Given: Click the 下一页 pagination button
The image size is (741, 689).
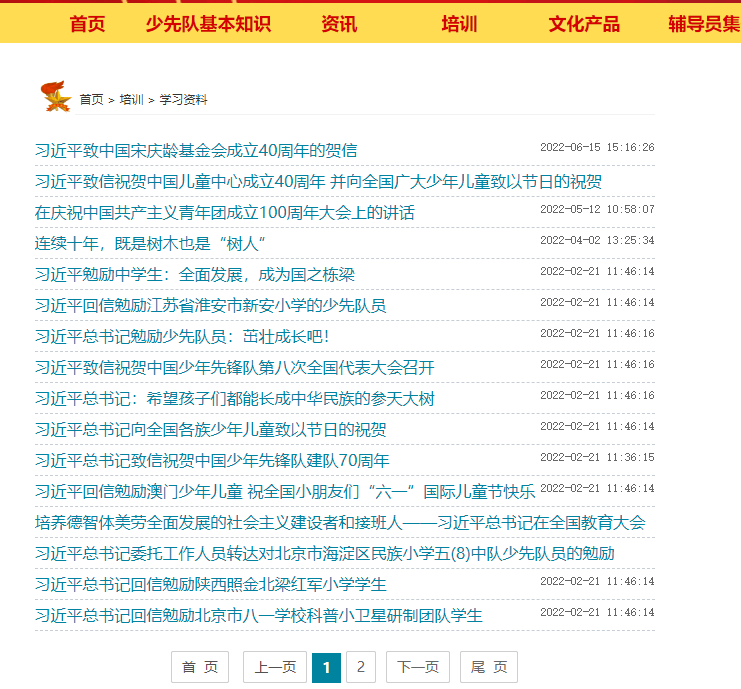Looking at the screenshot, I should point(418,667).
